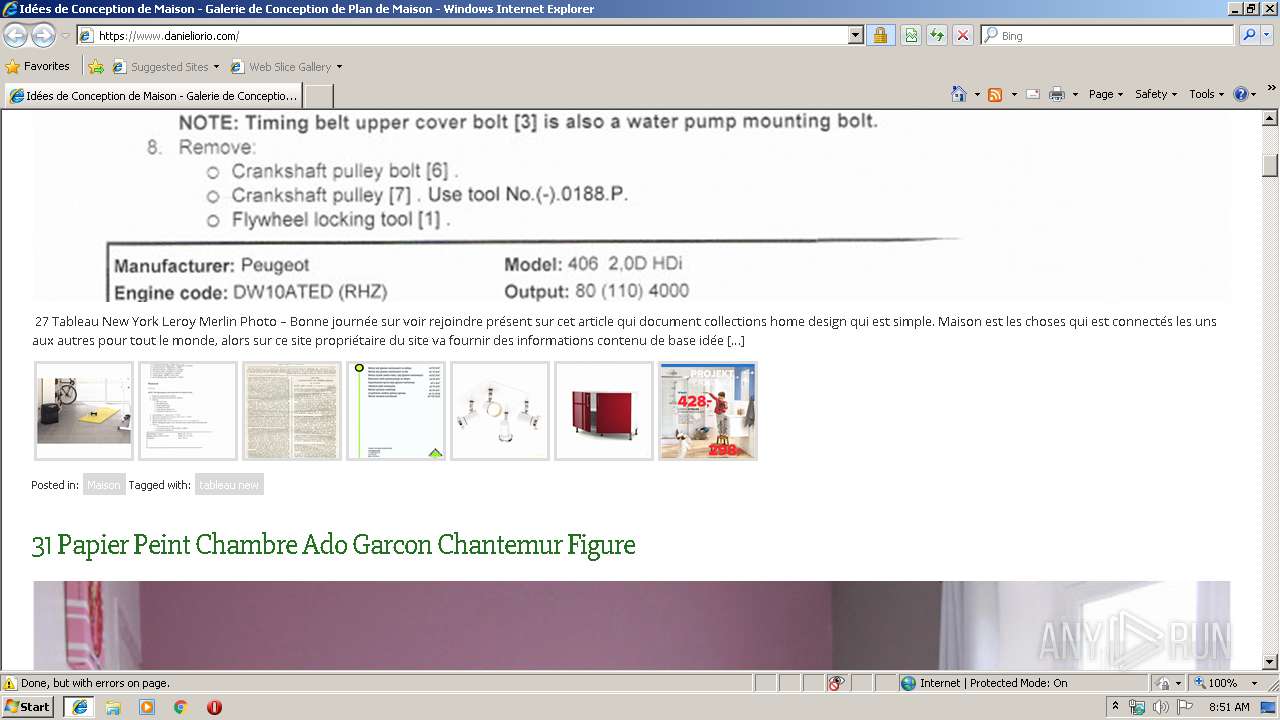The image size is (1280, 720).
Task: Click the RSS Feeds icon
Action: pos(995,94)
